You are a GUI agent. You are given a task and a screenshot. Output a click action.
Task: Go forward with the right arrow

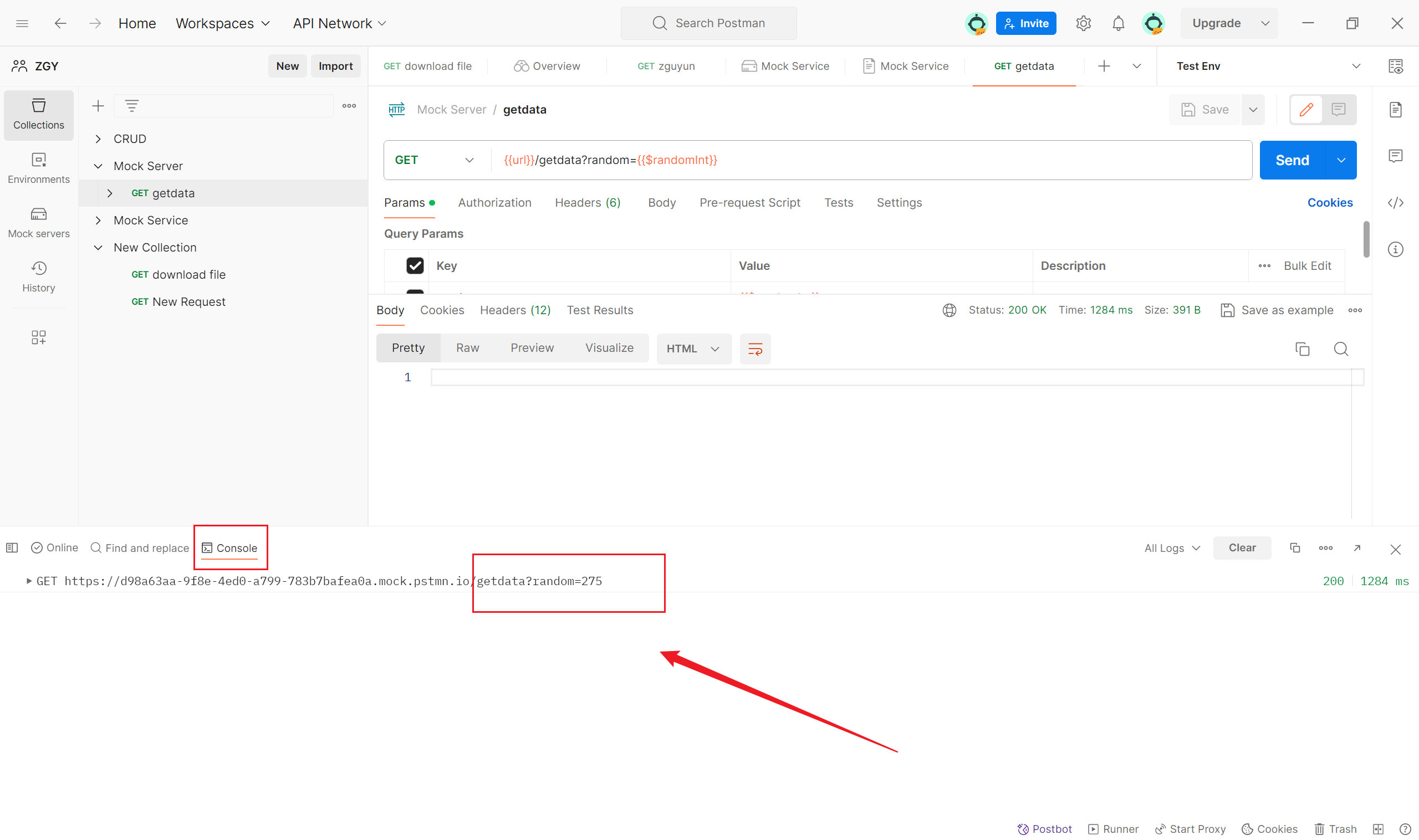tap(95, 23)
